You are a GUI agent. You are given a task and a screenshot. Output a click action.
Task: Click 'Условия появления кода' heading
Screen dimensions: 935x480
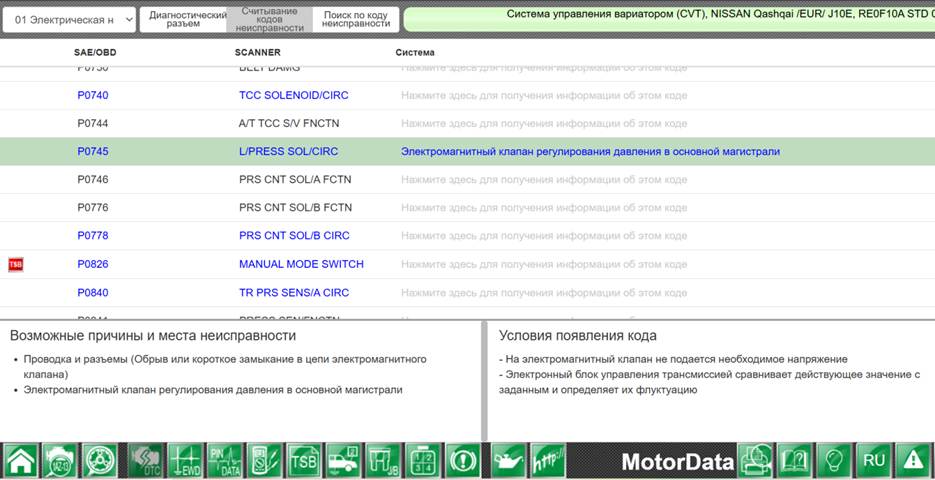(578, 336)
